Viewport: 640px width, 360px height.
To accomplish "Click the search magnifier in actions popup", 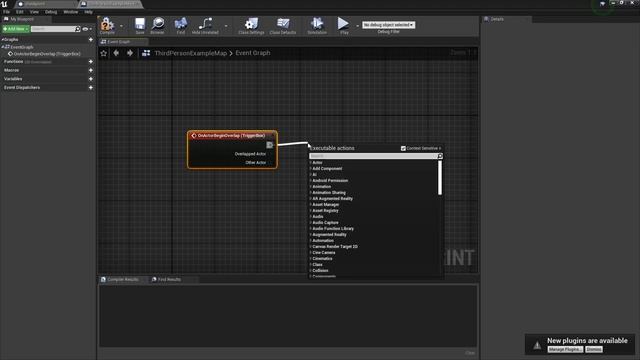I will click(440, 156).
